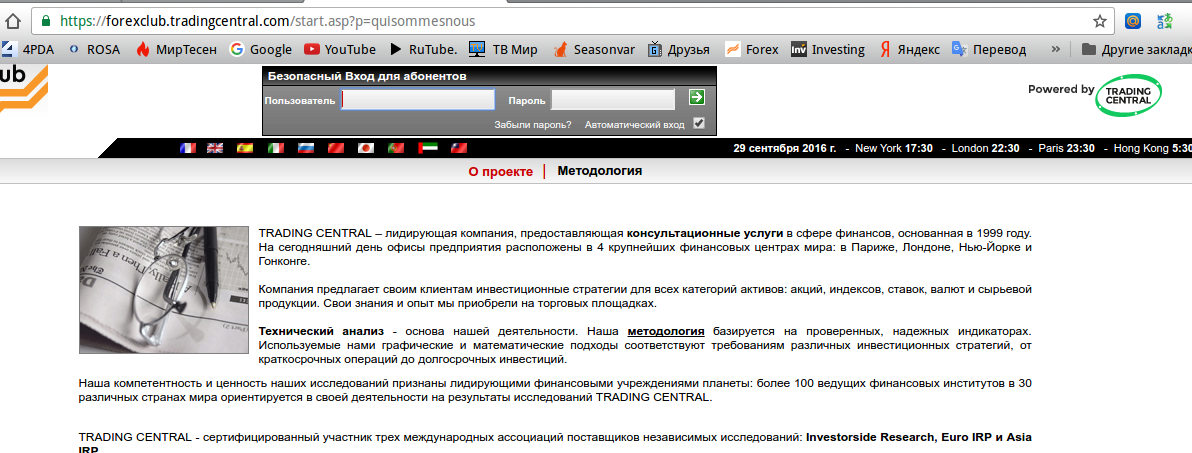Click the 'Investorside Research, Euro IRP и Asia' bold text

[918, 439]
